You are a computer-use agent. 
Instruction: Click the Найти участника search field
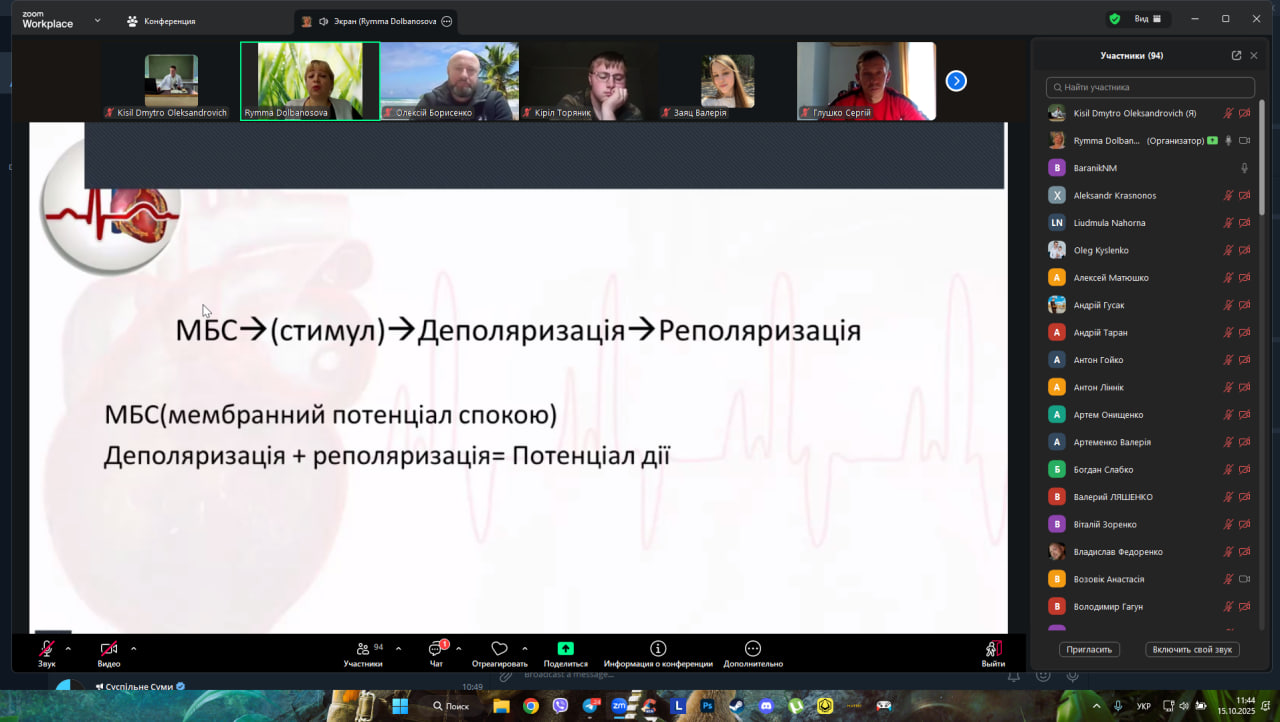(x=1150, y=88)
